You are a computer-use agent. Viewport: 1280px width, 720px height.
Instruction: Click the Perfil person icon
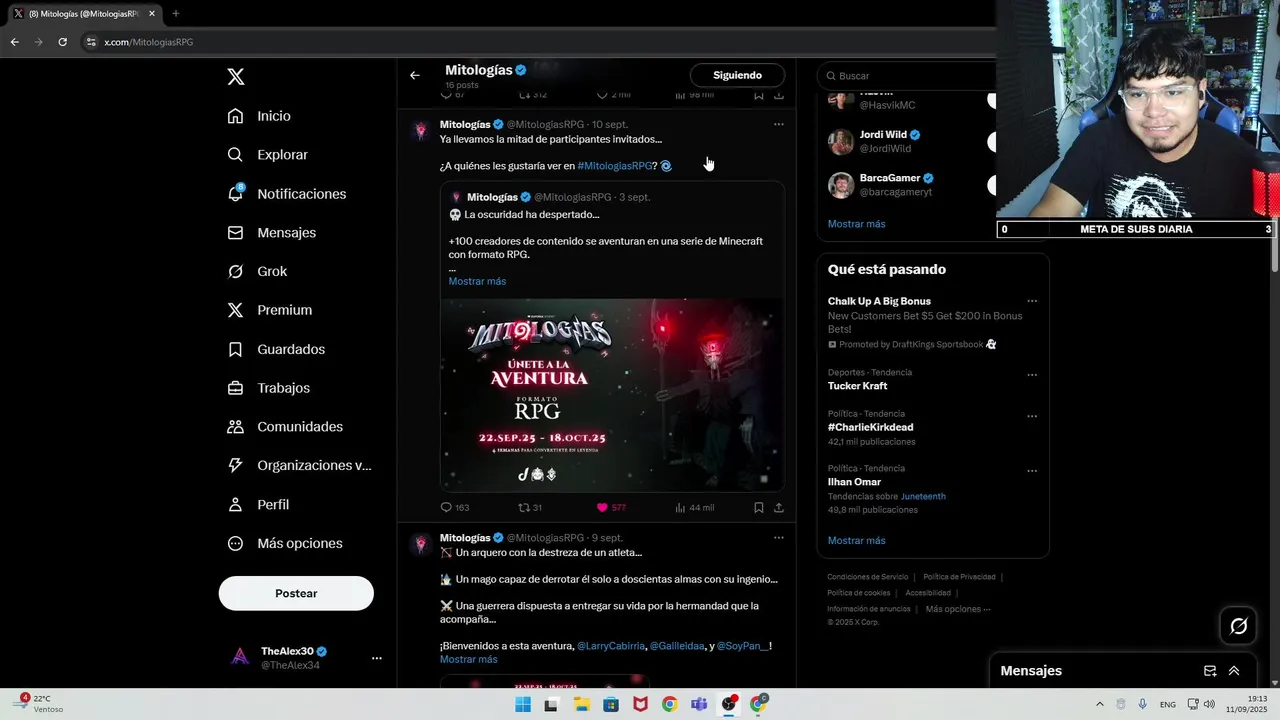click(x=235, y=504)
